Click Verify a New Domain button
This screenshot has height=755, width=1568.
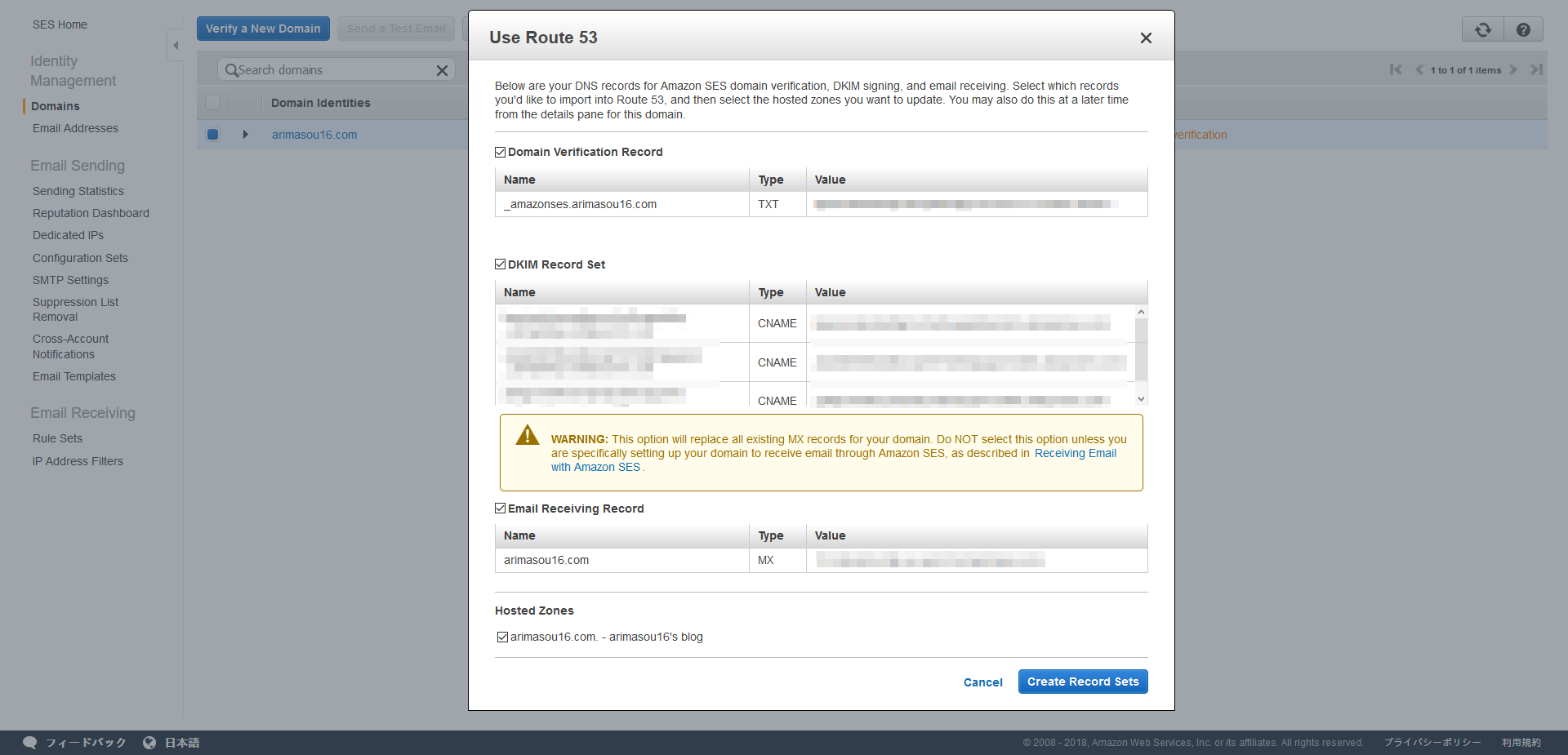(x=263, y=29)
